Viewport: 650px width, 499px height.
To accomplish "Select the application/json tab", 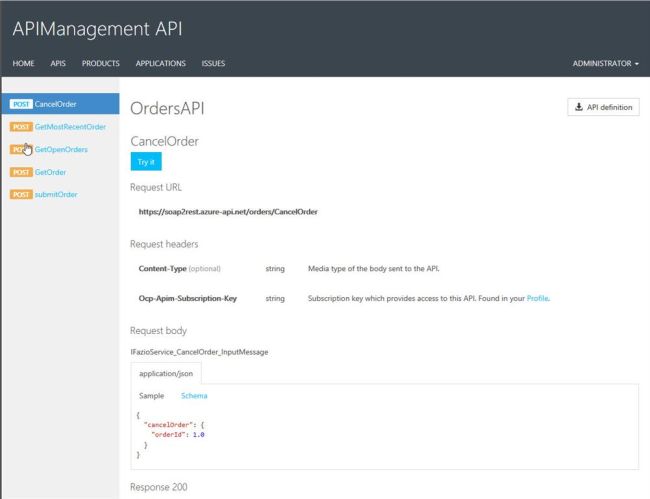I will [167, 373].
